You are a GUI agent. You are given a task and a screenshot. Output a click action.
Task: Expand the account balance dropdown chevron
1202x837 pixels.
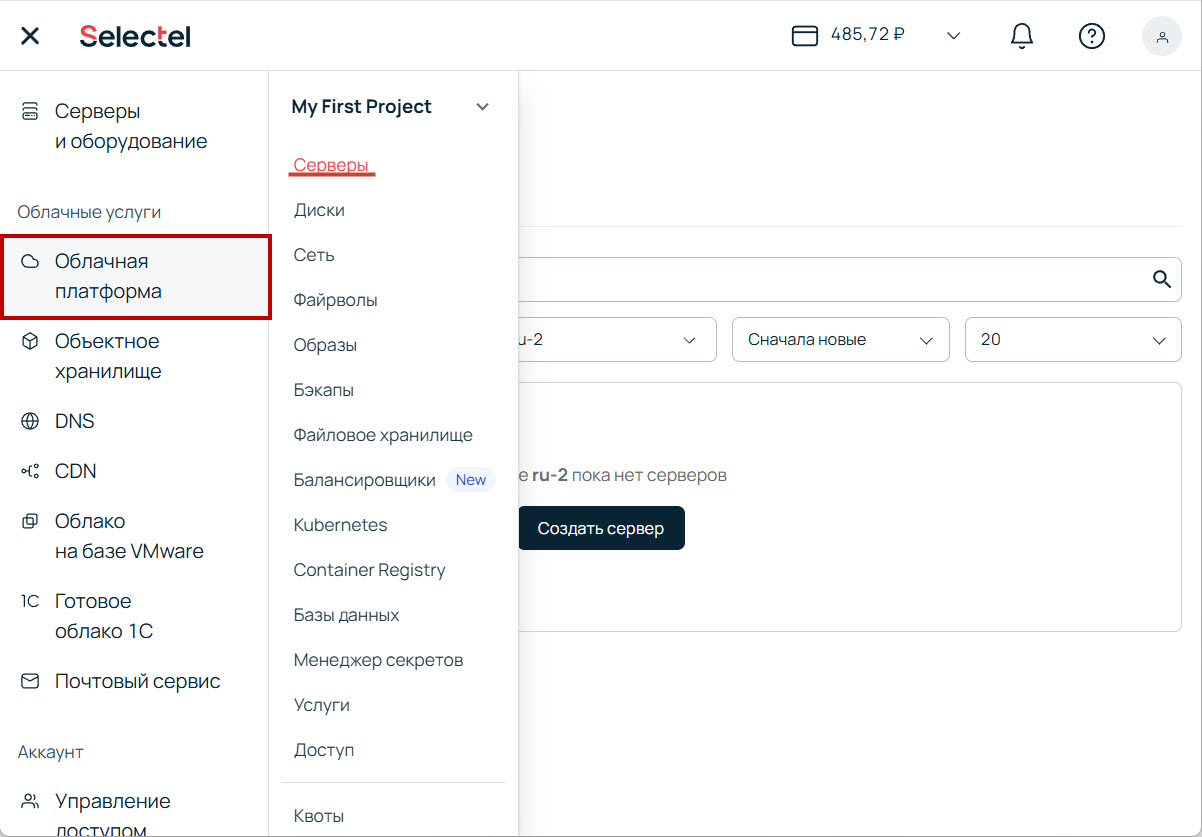click(953, 36)
